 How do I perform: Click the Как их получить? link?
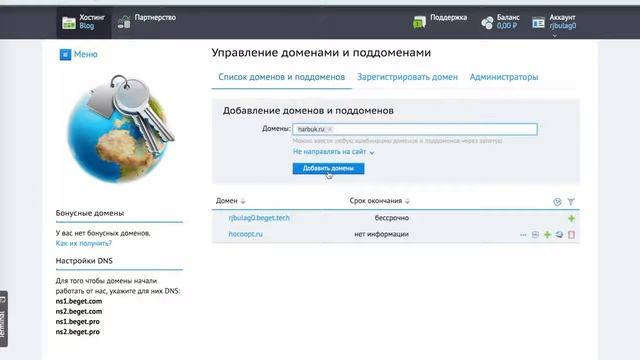point(84,243)
